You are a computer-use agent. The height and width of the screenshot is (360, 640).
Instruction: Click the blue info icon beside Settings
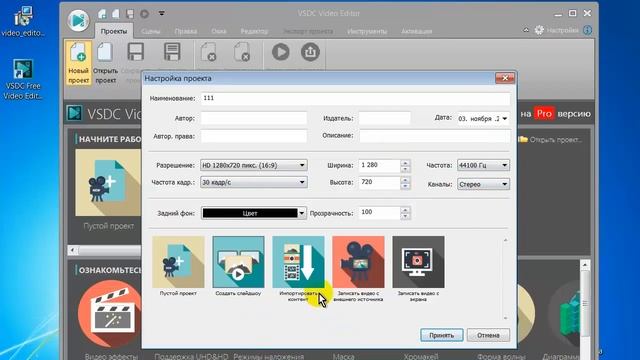pos(587,30)
